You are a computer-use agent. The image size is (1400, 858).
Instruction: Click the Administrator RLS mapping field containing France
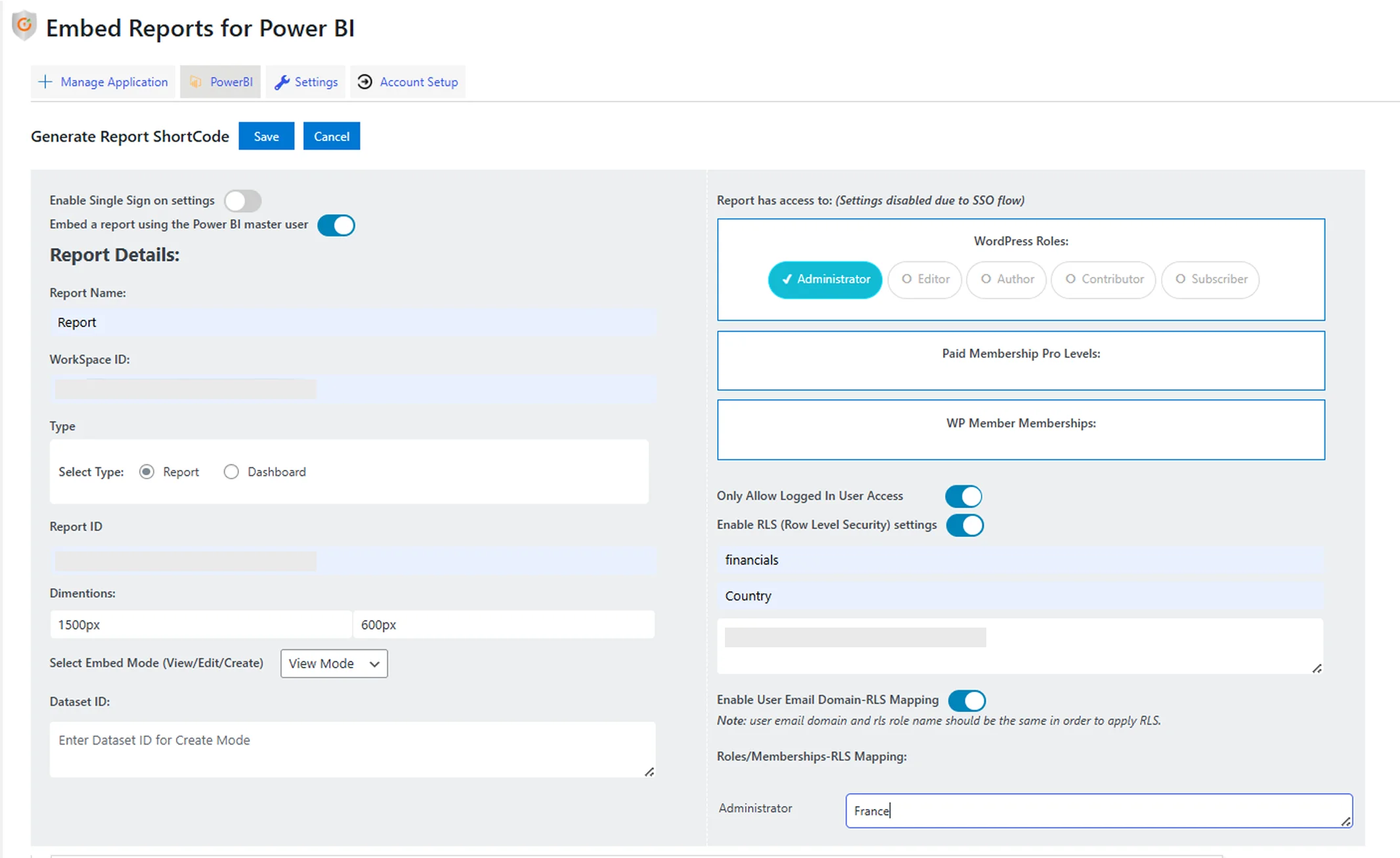coord(1099,811)
